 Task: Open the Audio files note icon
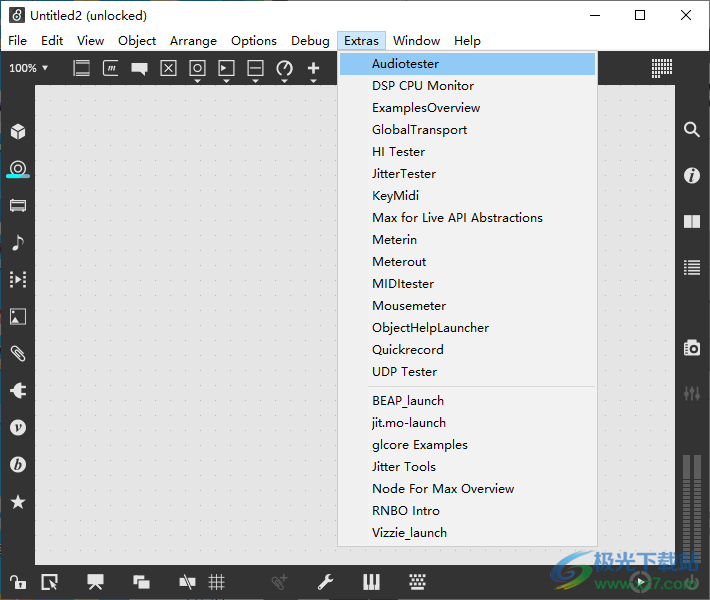click(17, 243)
